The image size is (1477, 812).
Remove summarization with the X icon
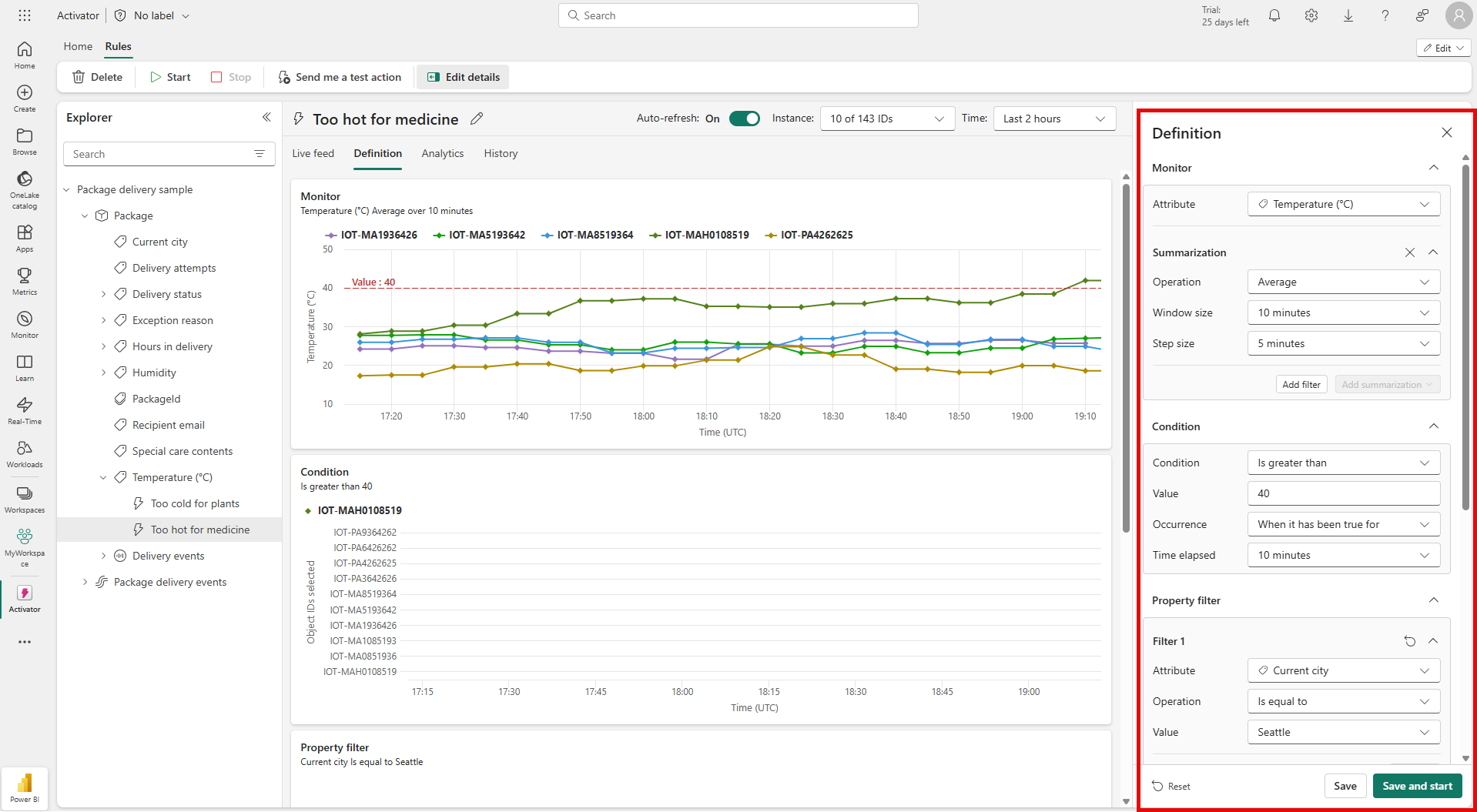click(x=1409, y=252)
